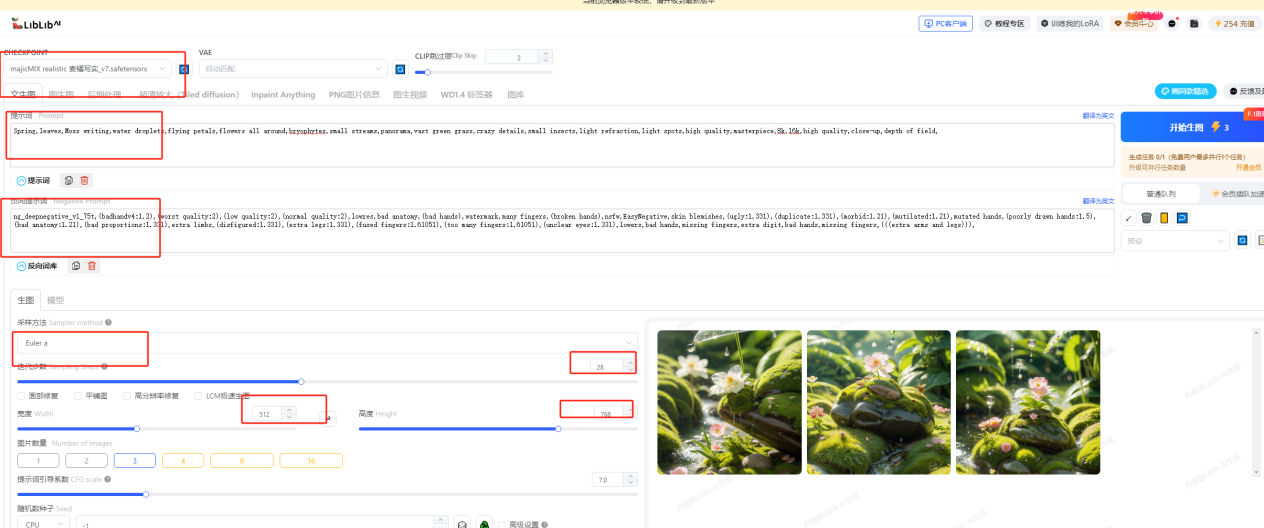Open the 教程专区 tutorials button
1264x528 pixels.
1005,23
